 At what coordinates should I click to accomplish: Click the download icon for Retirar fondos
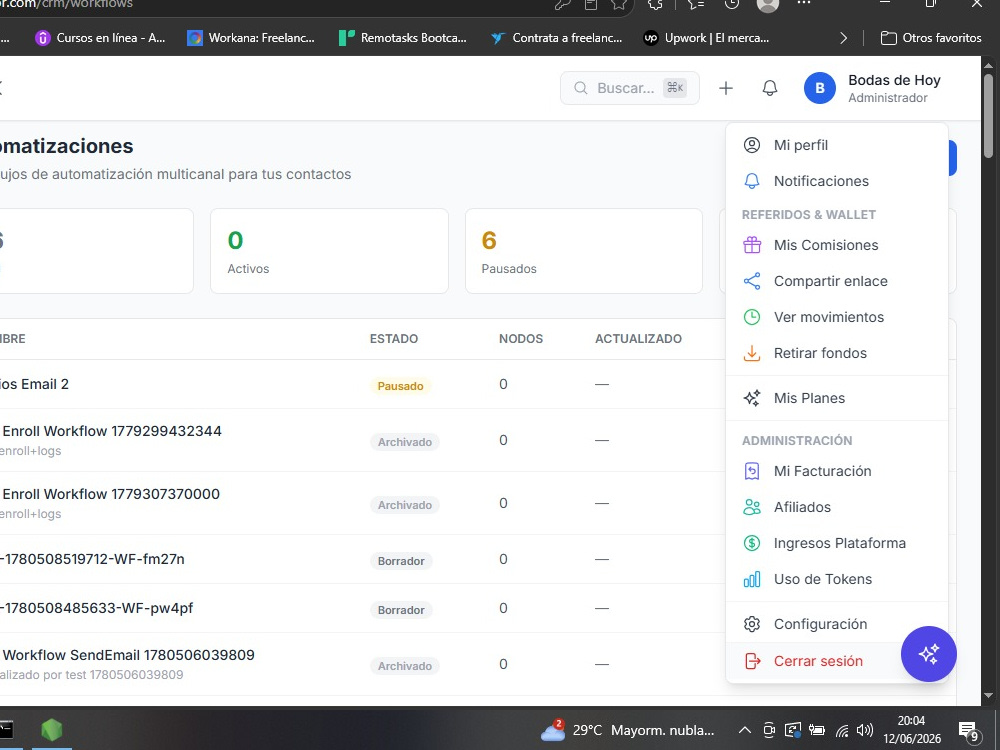(x=752, y=353)
